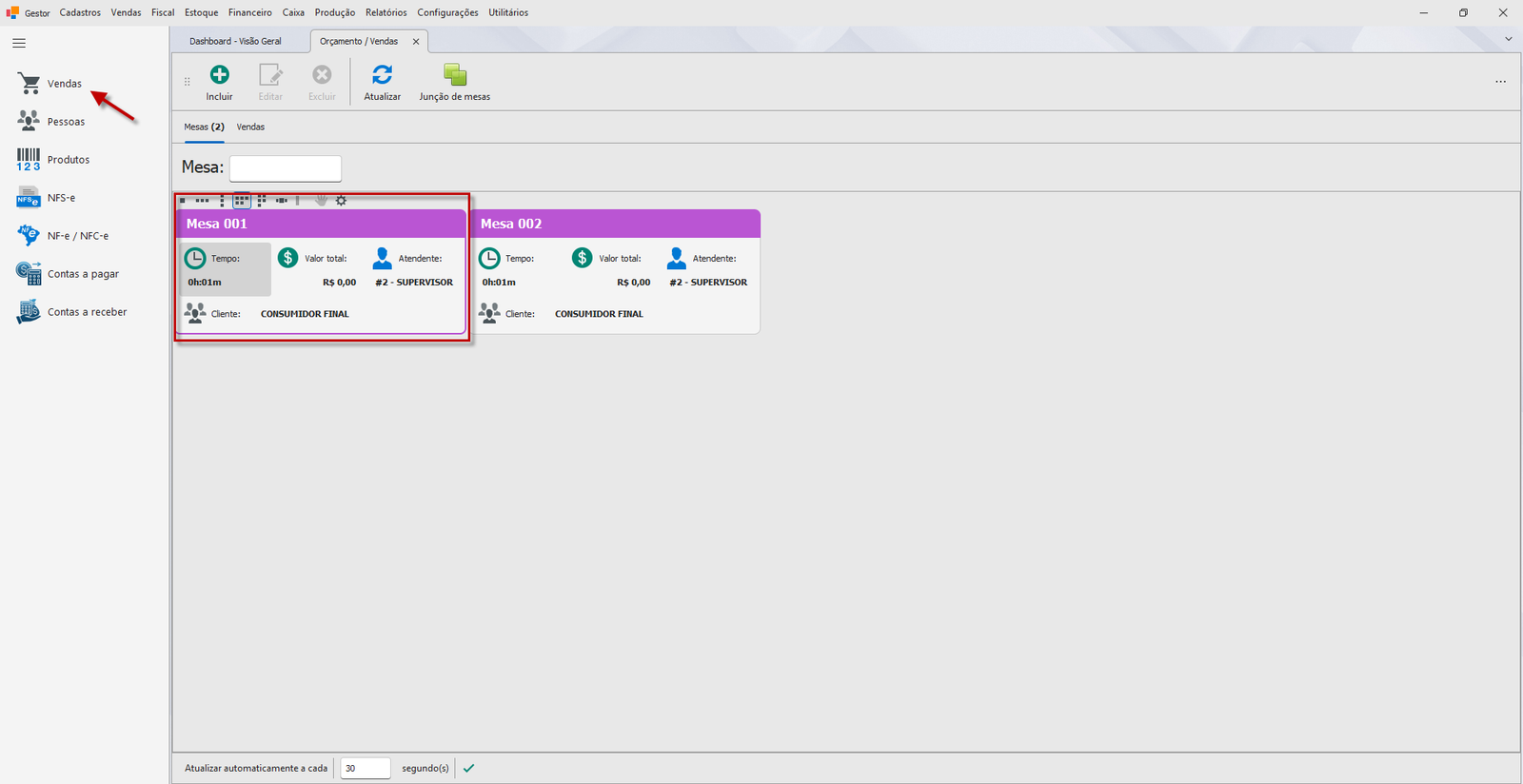Select the single-row view layout icon
Screen dimensions: 1523x784
click(x=202, y=201)
